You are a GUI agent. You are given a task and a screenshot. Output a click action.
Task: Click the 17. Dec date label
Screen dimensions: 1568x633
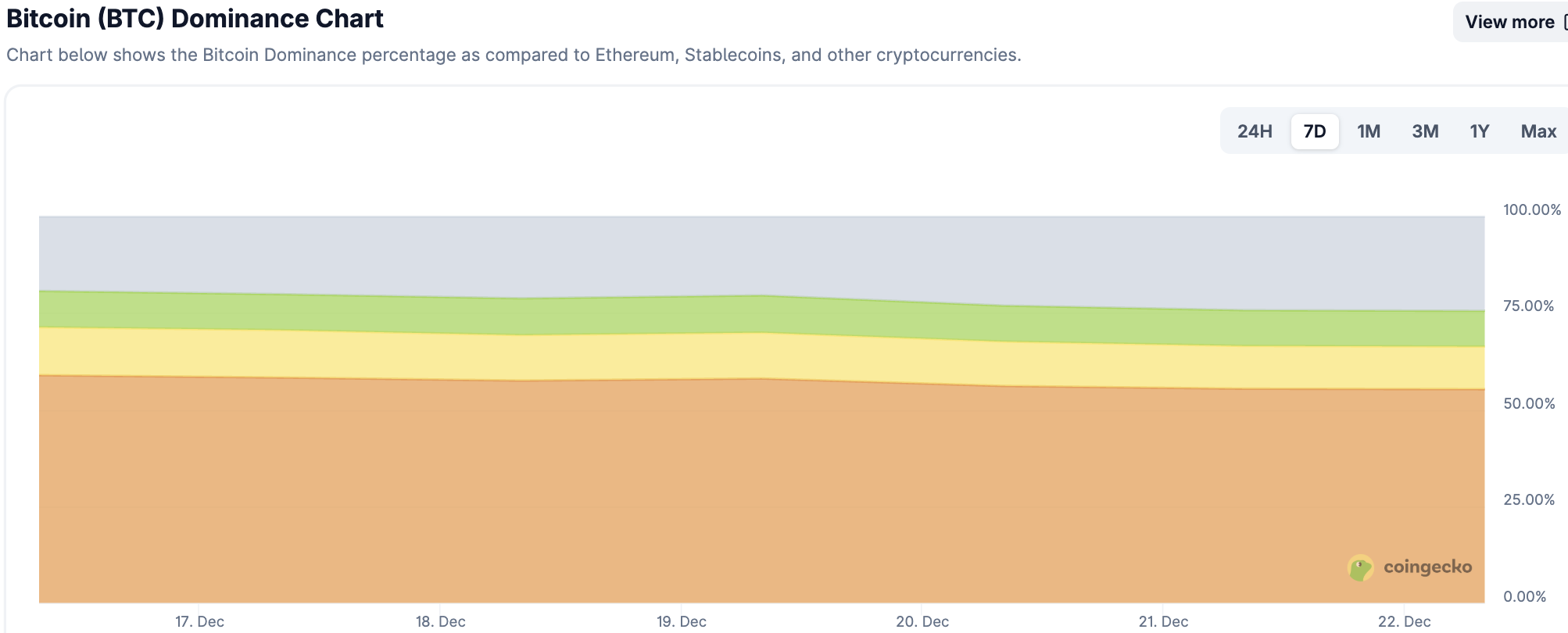click(x=199, y=621)
